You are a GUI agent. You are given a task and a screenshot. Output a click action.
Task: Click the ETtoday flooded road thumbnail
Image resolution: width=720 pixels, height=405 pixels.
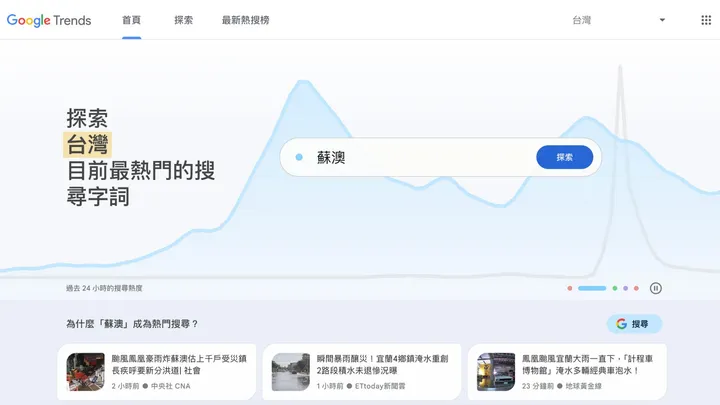pyautogui.click(x=291, y=372)
